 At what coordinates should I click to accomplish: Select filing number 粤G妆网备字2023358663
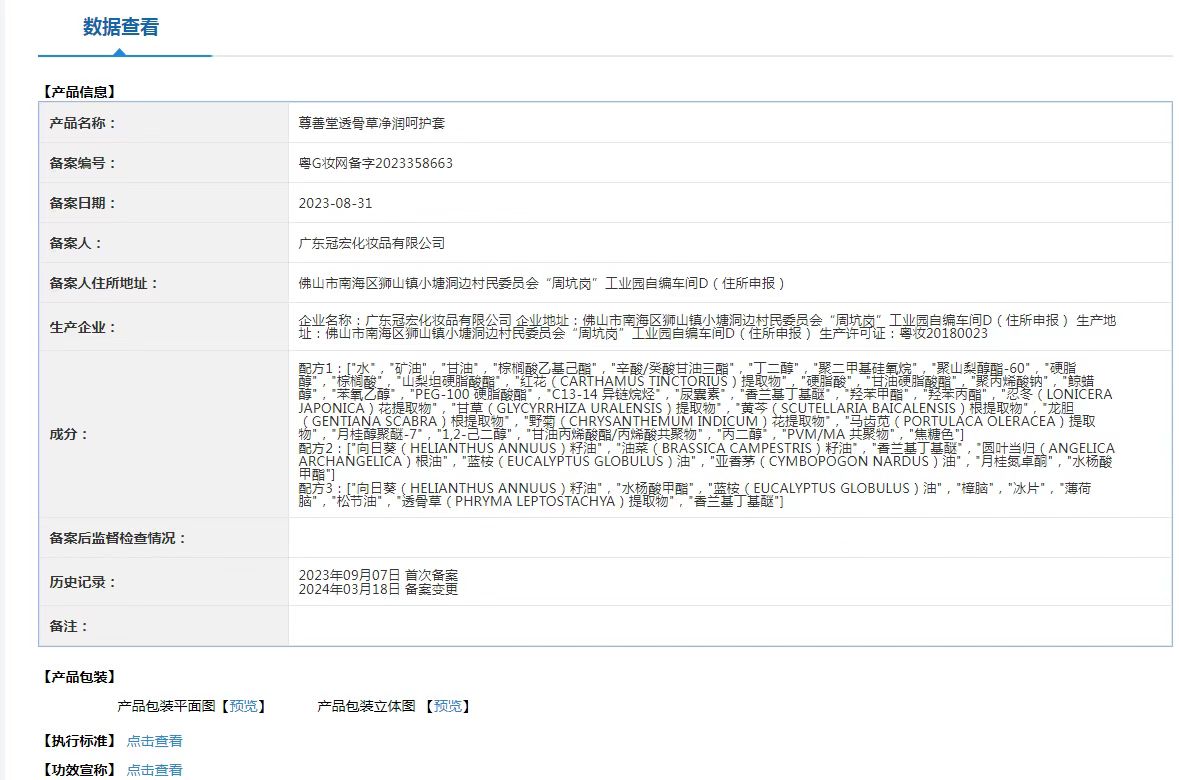click(375, 163)
